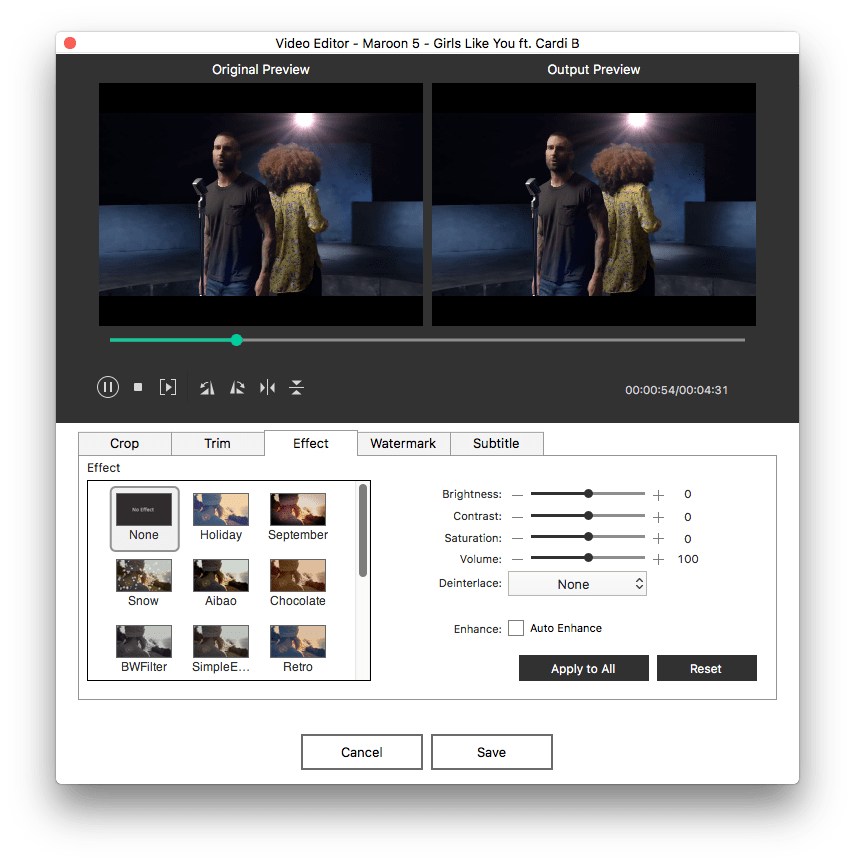The height and width of the screenshot is (864, 855).
Task: Switch to the Trim tab
Action: click(x=218, y=444)
